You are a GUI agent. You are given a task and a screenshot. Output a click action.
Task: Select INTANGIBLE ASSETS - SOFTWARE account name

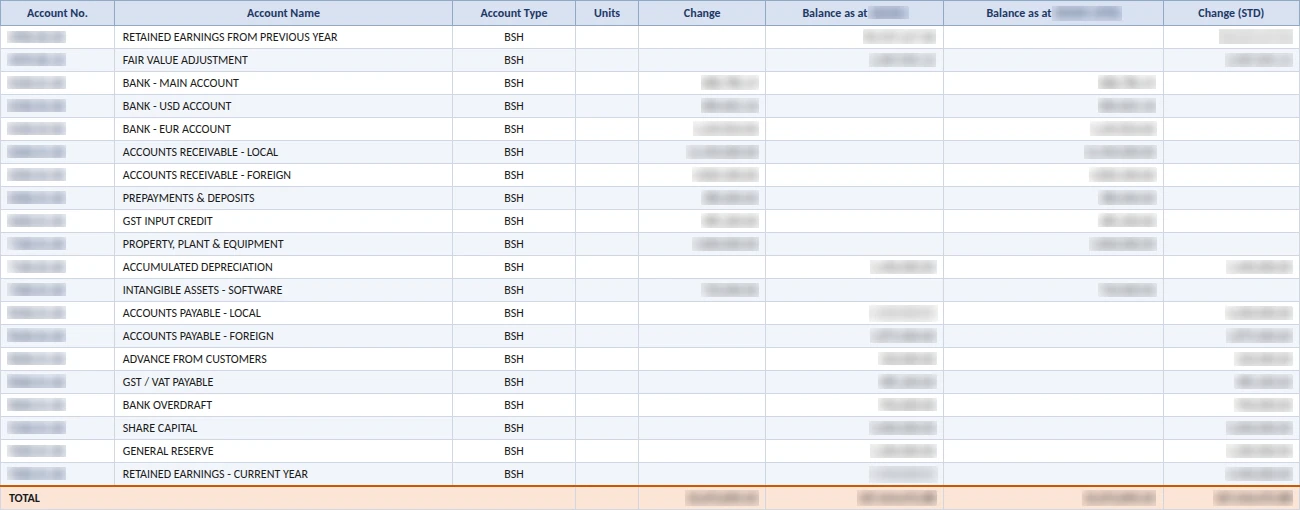point(203,290)
